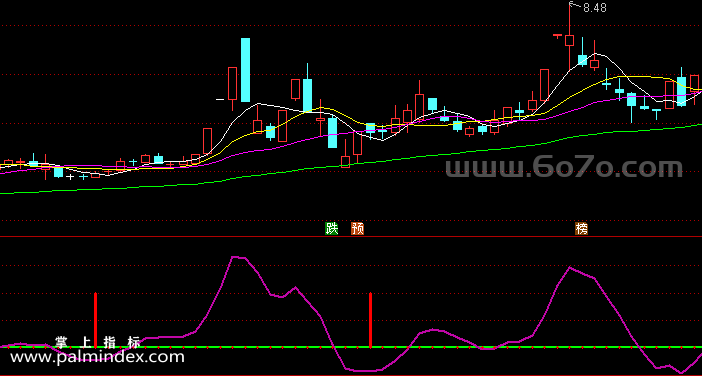This screenshot has height=376, width=702.
Task: Click the white cross doji candle near chart start
Action: coord(70,177)
